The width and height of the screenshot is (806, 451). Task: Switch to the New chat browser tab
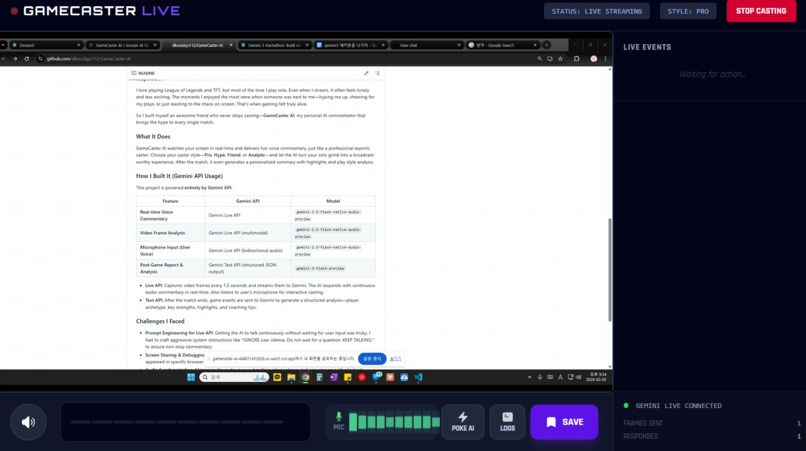point(427,45)
